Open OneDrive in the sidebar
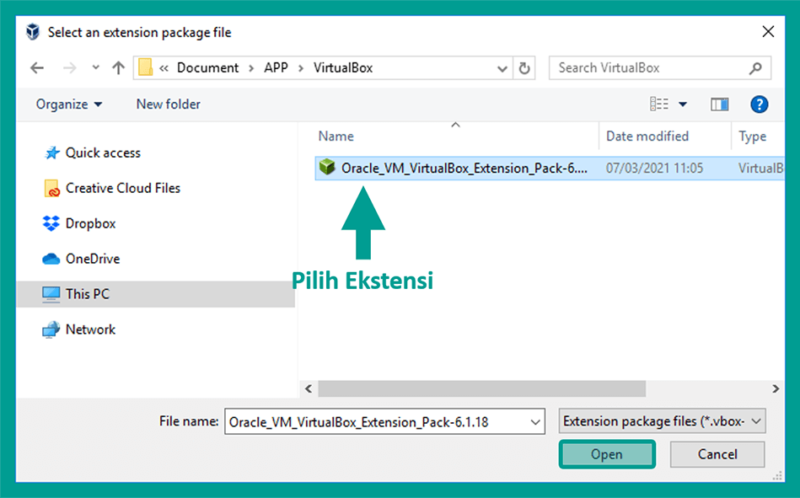This screenshot has width=800, height=498. coord(81,259)
